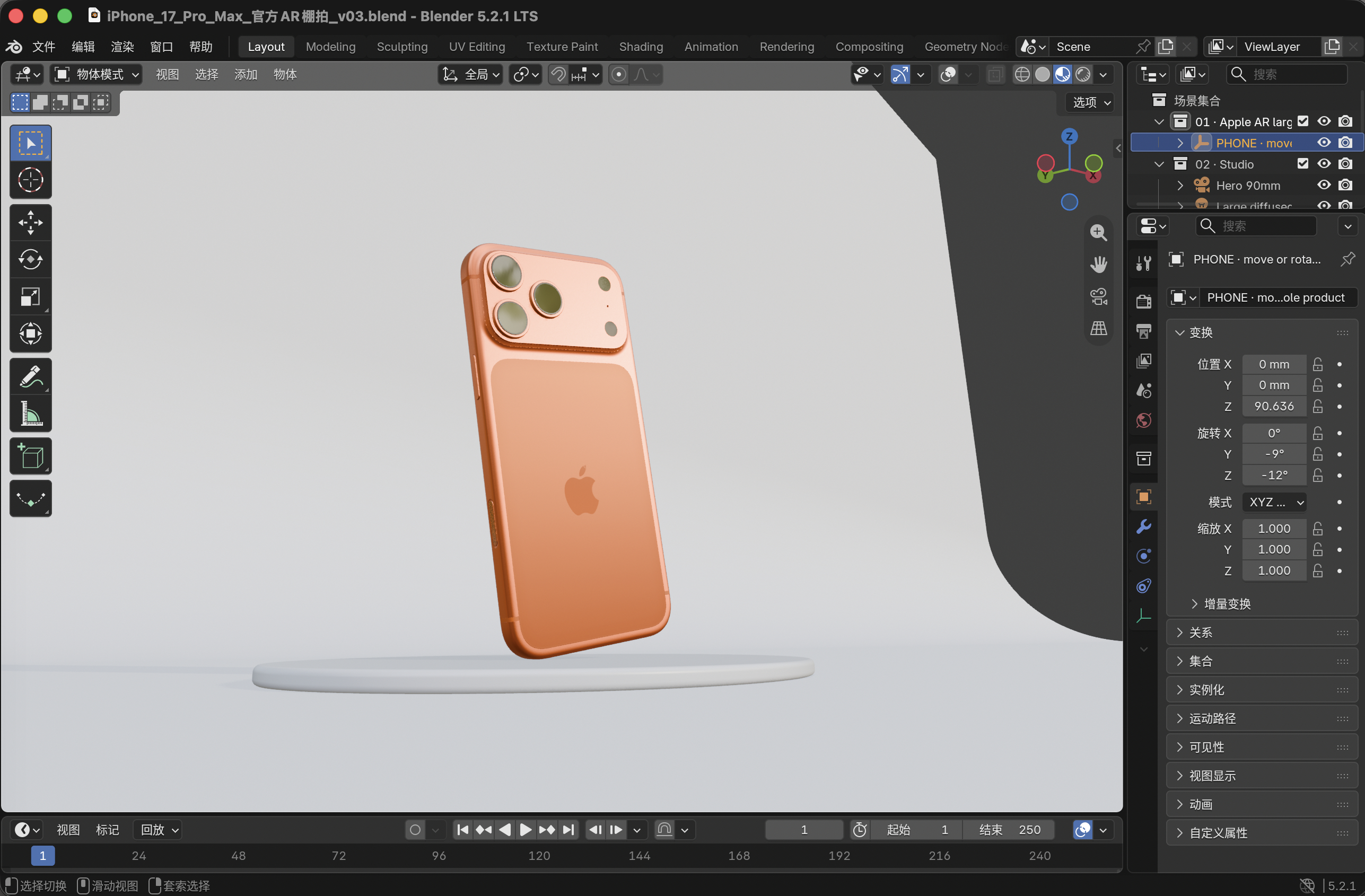Click the zoom magnifier in viewport

(x=1098, y=232)
